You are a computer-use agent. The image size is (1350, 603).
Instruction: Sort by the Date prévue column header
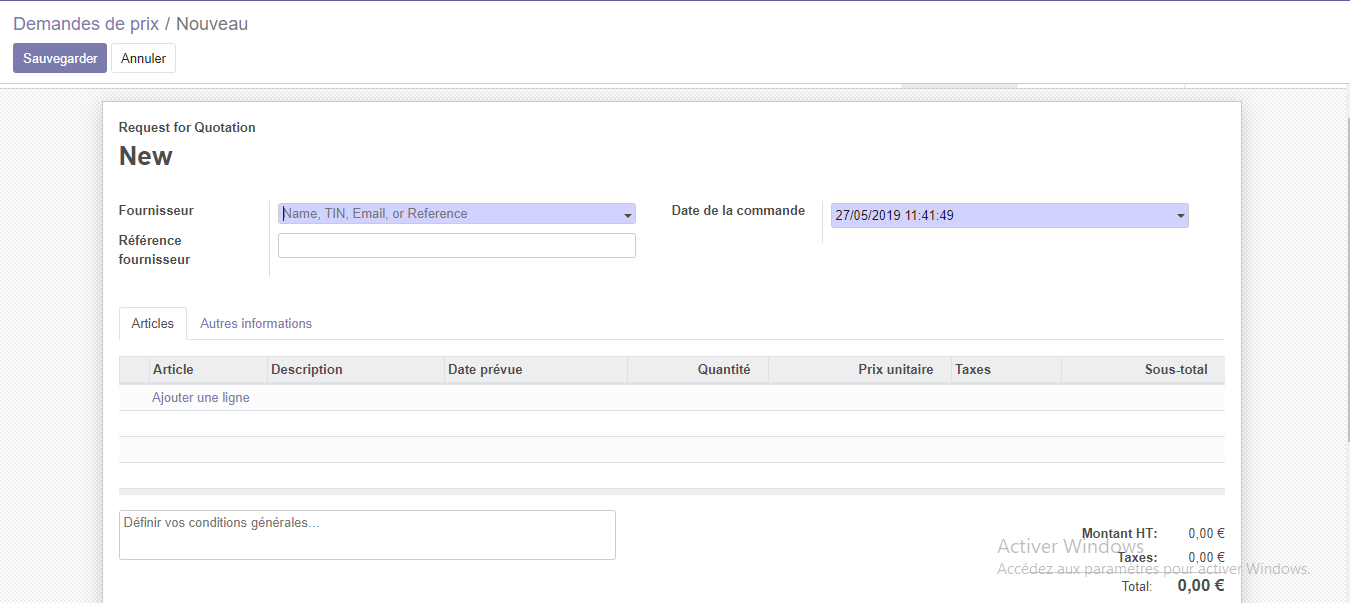pyautogui.click(x=485, y=369)
